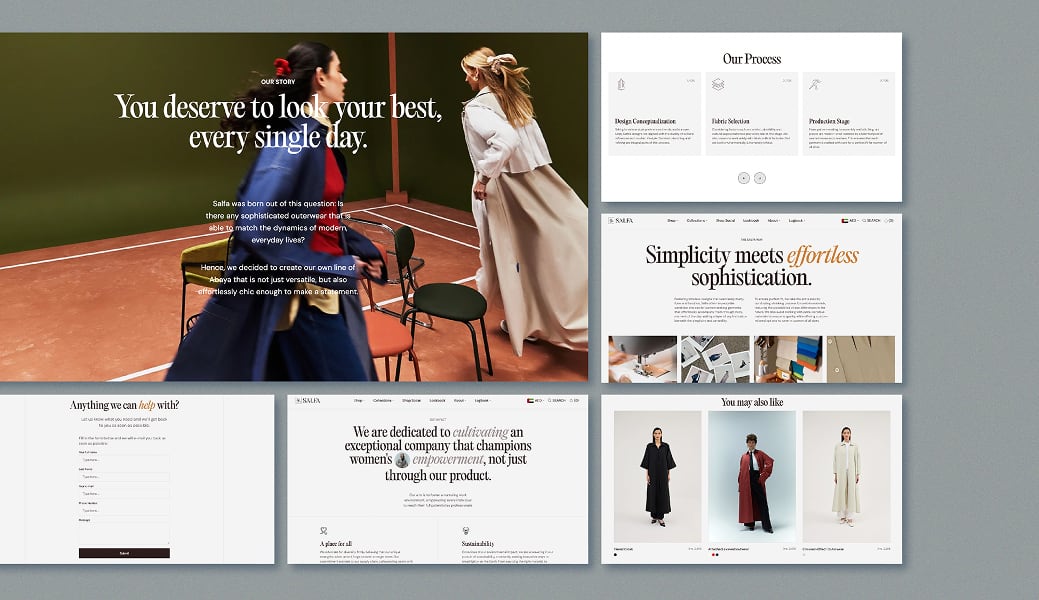Screen dimensions: 1039x600
Task: Click the Design Conceptualization card title
Action: tap(645, 121)
